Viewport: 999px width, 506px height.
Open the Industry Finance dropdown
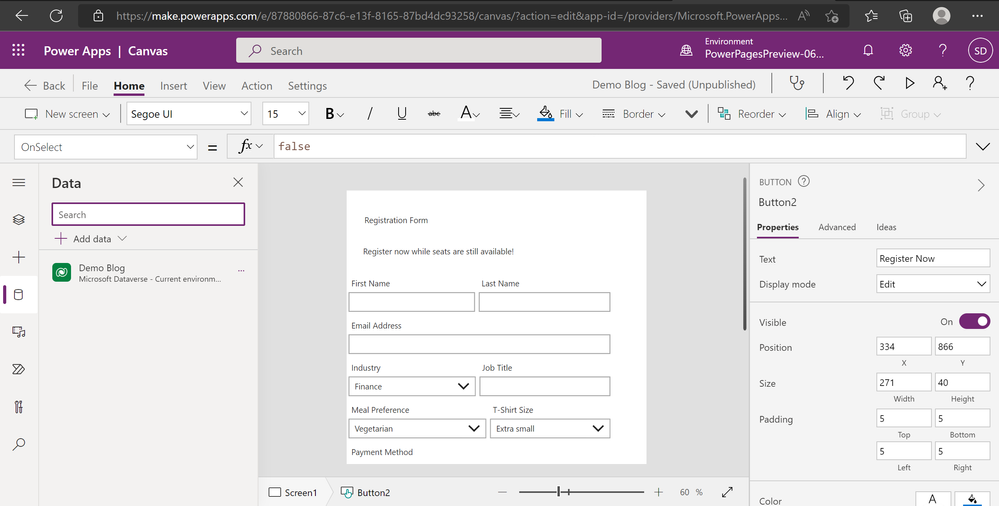click(x=412, y=386)
